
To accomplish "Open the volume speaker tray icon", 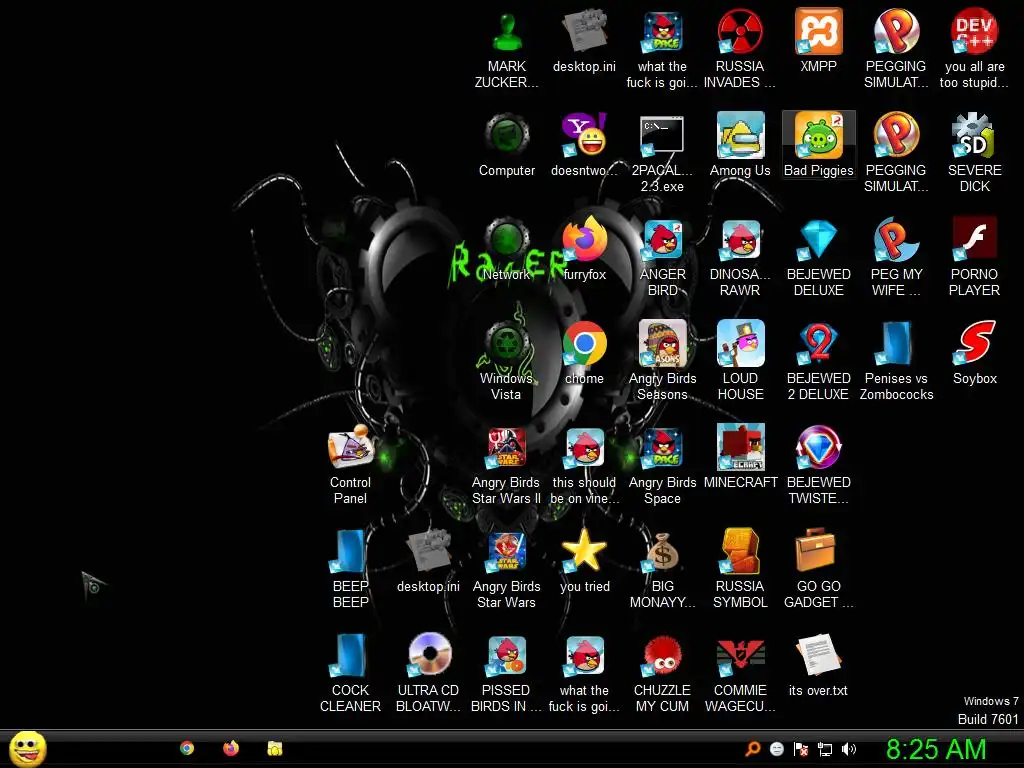I will click(849, 749).
